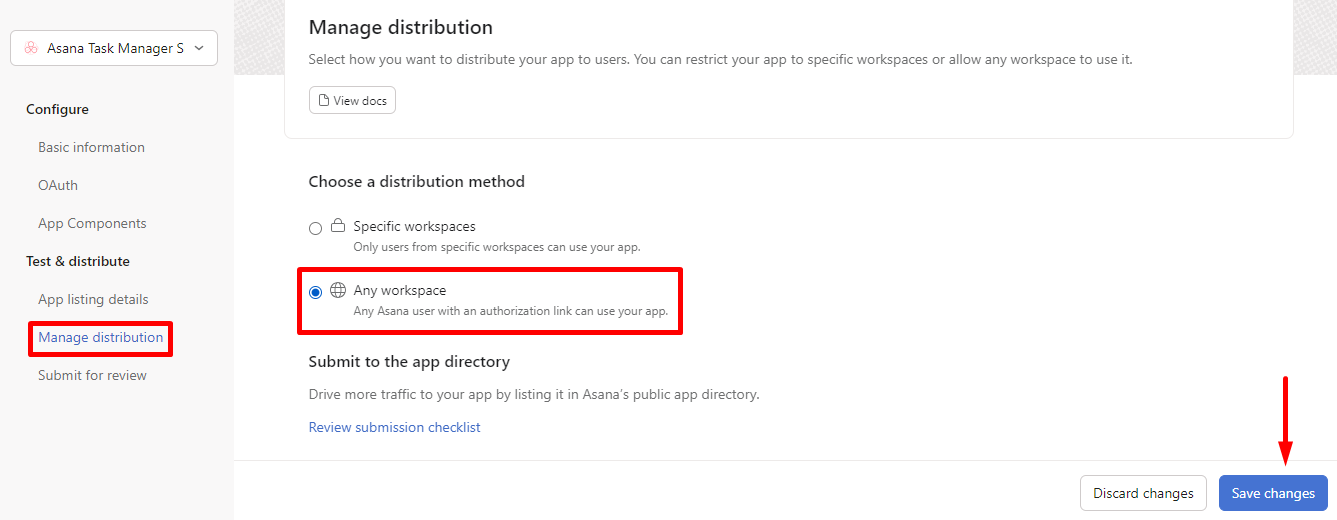This screenshot has width=1337, height=520.
Task: Open Submit for review page
Action: [92, 375]
